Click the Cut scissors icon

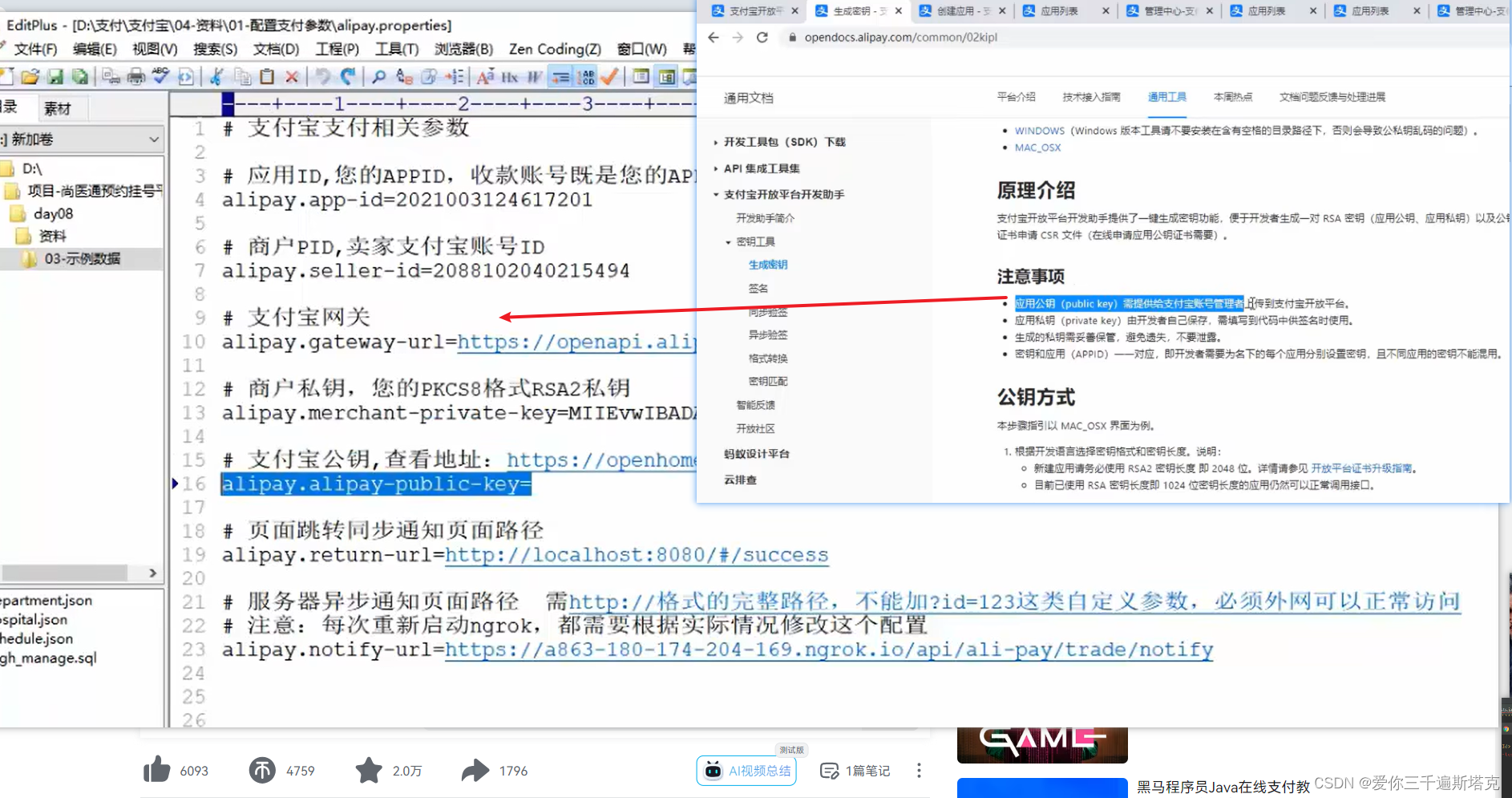pyautogui.click(x=216, y=77)
